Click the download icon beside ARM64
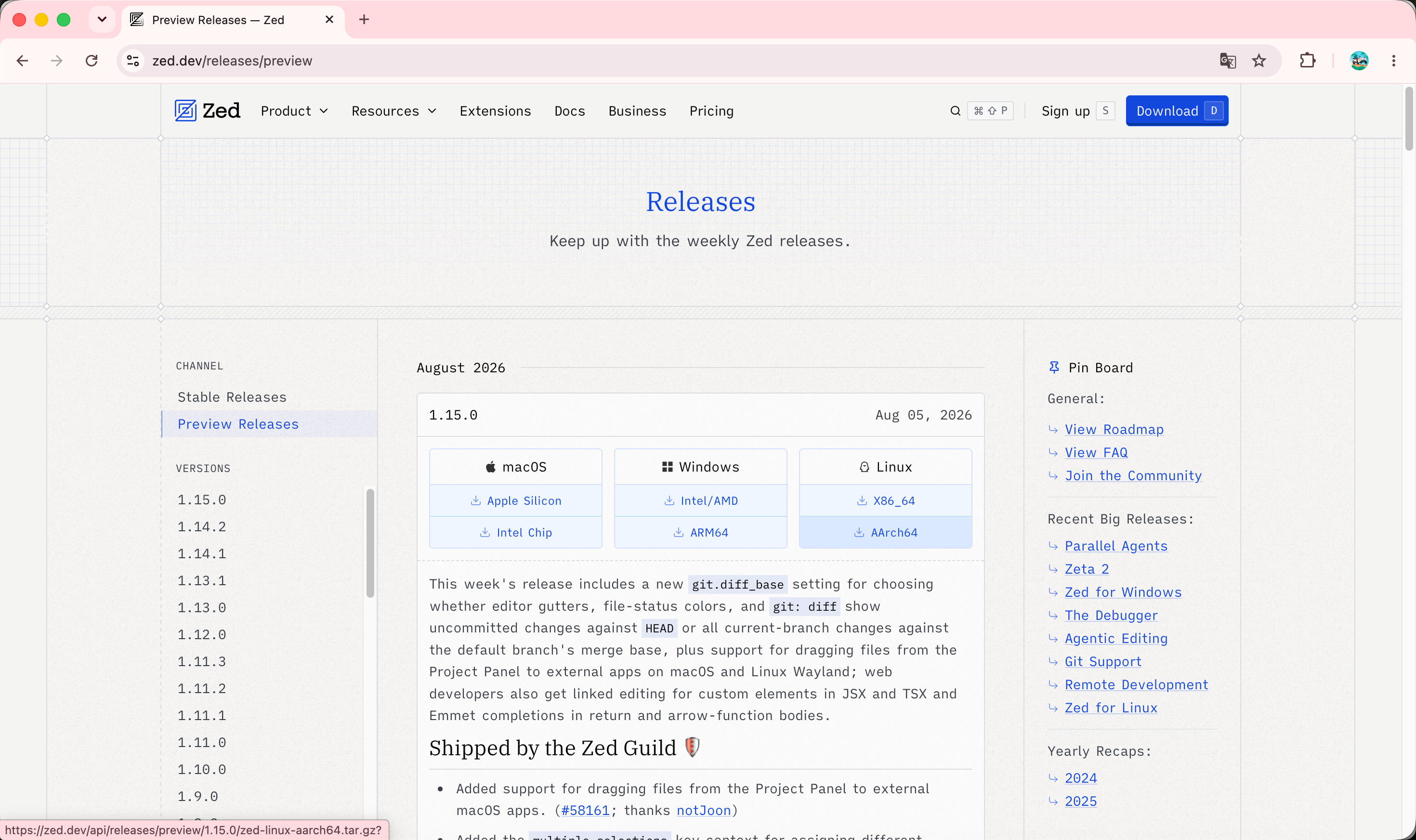Screen dimensions: 1416x840 pos(679,532)
